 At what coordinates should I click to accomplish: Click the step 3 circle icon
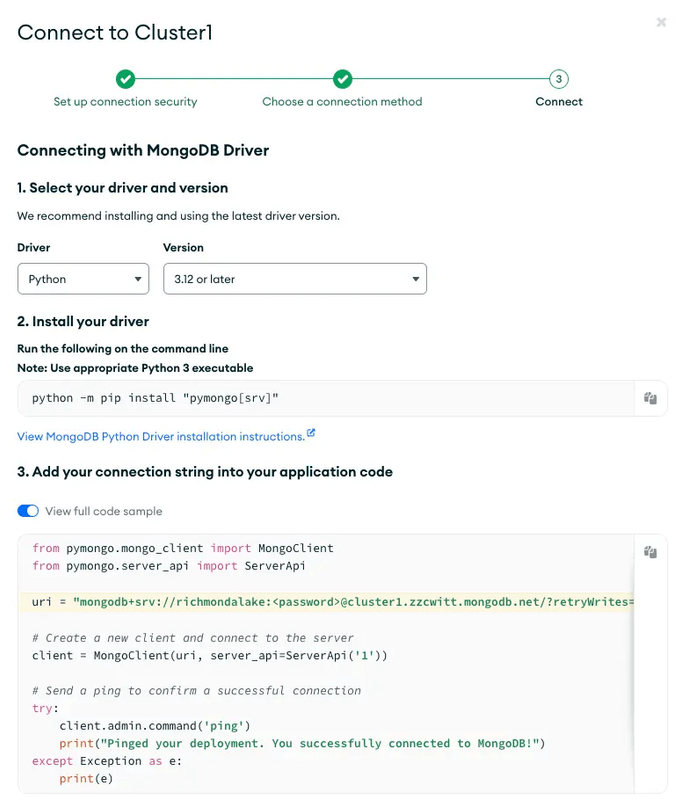click(x=559, y=79)
